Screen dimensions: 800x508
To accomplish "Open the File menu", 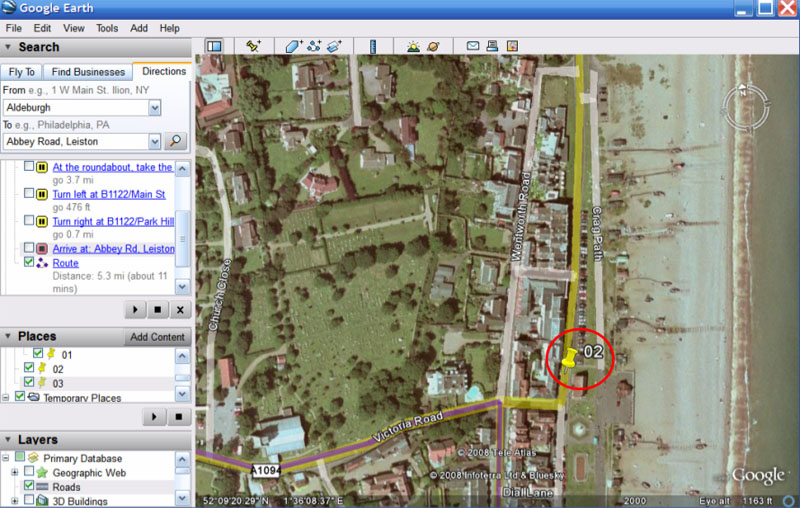I will coord(14,28).
